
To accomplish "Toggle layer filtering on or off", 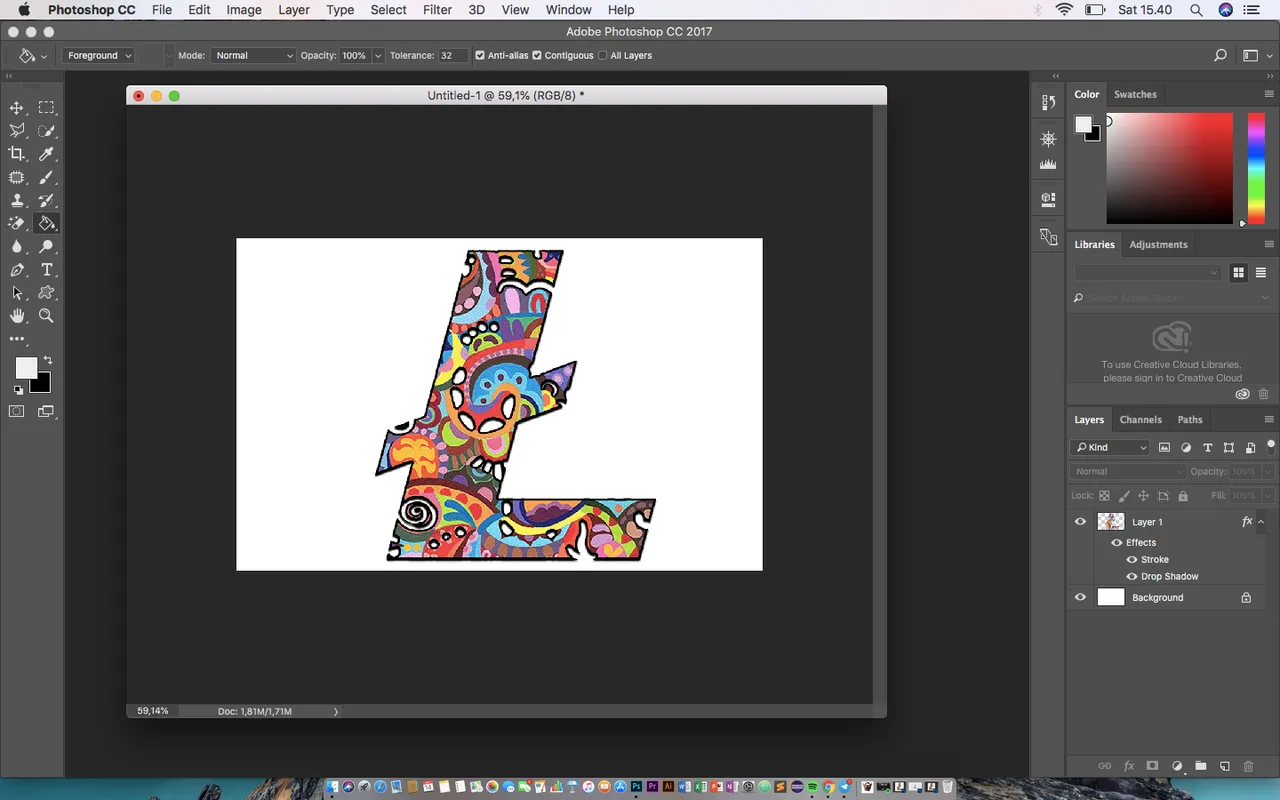I will coord(1271,446).
